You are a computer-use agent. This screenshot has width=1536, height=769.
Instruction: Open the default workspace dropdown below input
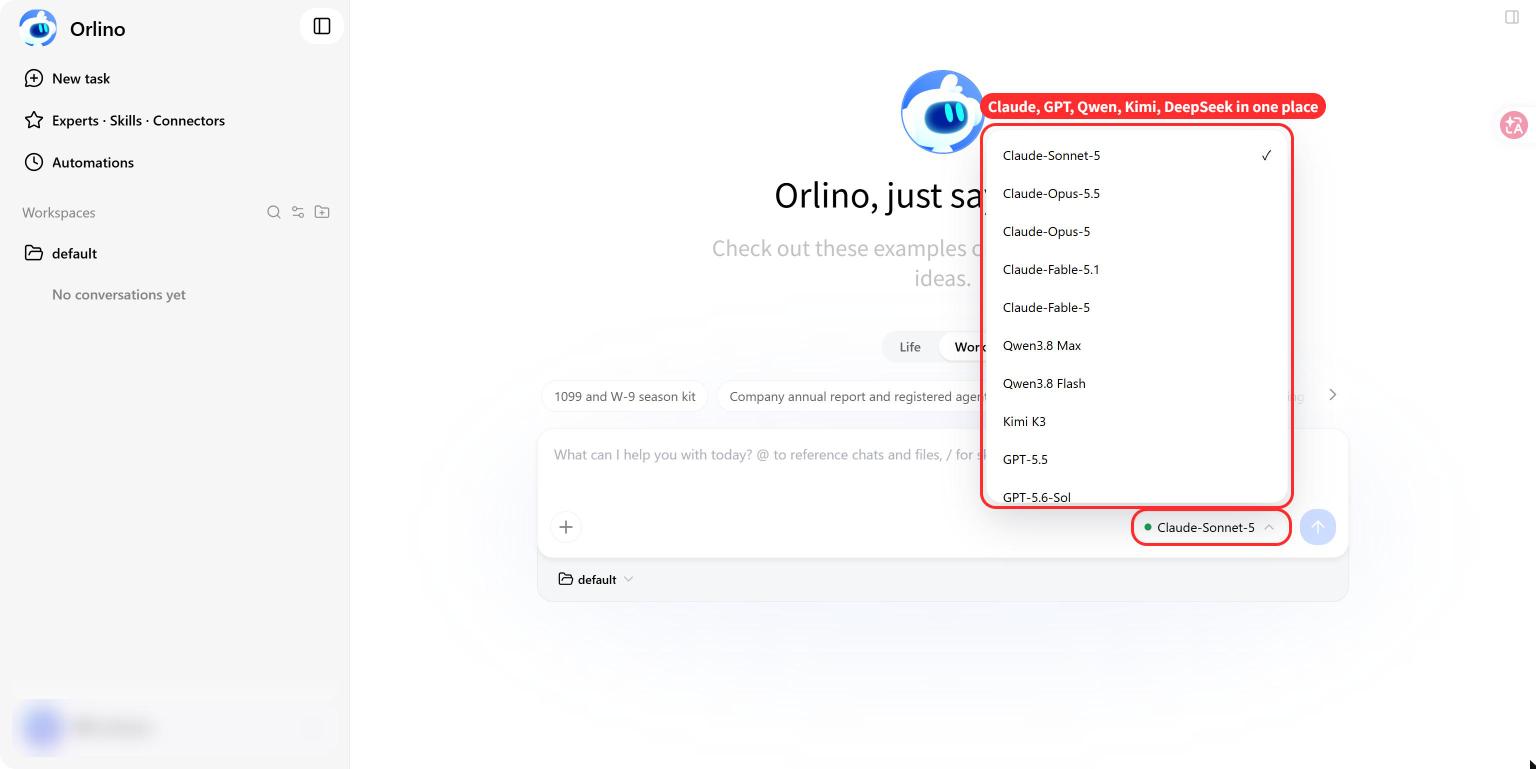(596, 579)
